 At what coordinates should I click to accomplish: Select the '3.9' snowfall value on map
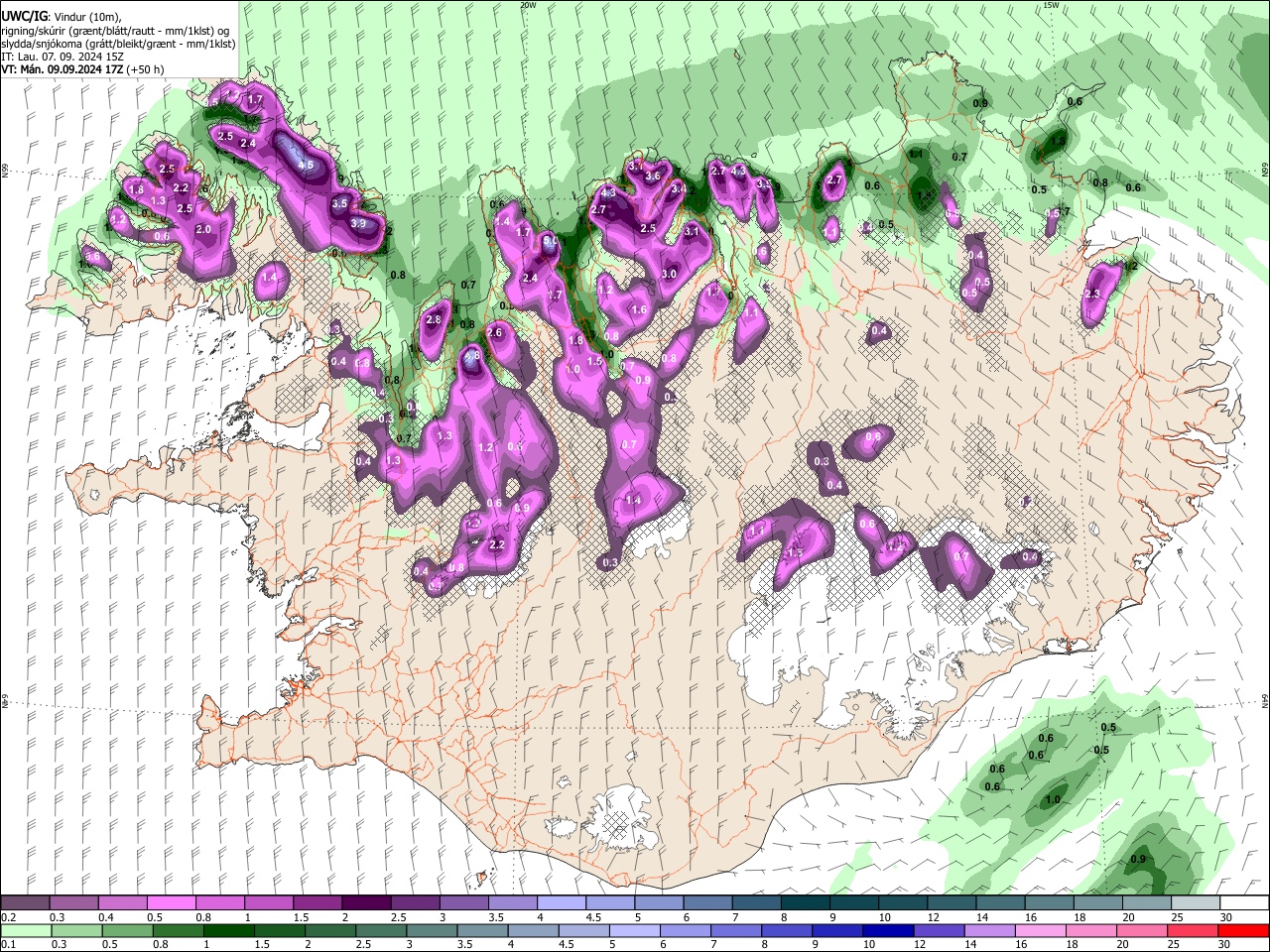tap(358, 224)
